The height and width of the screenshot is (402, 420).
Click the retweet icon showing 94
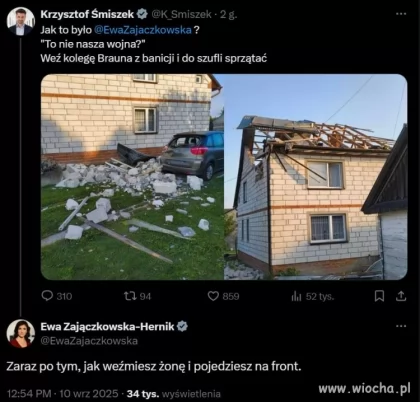(x=128, y=296)
